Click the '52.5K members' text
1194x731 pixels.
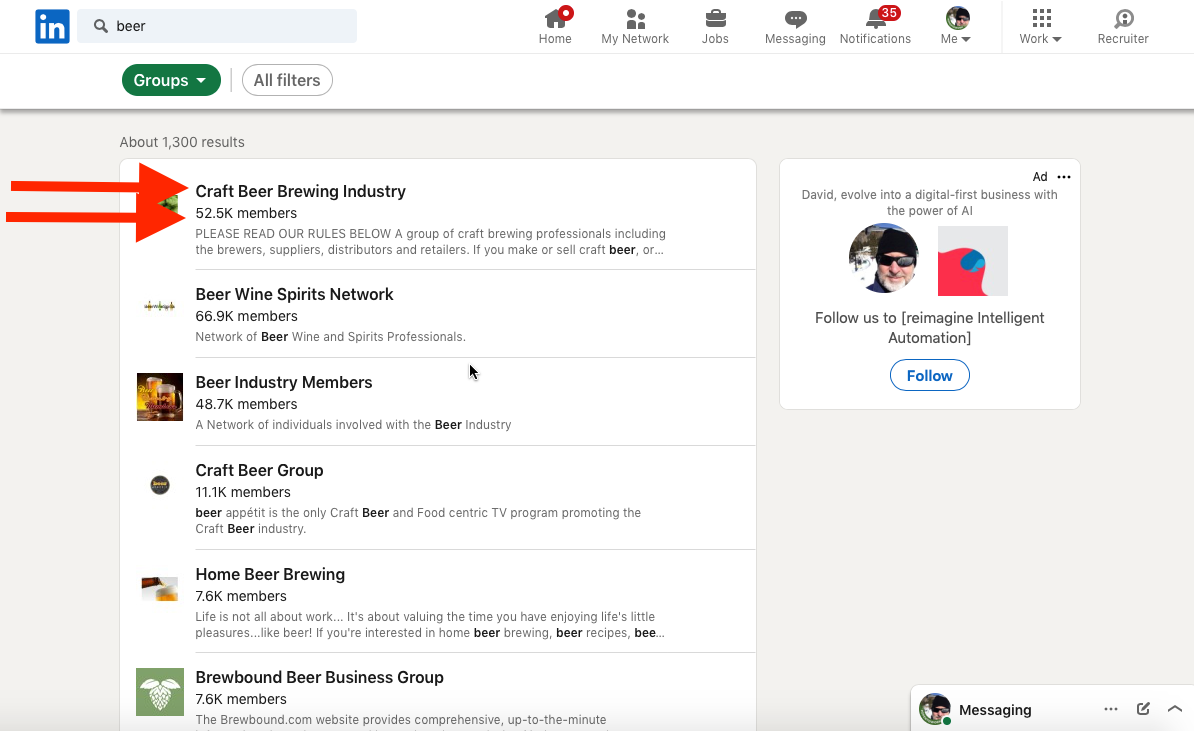point(246,213)
